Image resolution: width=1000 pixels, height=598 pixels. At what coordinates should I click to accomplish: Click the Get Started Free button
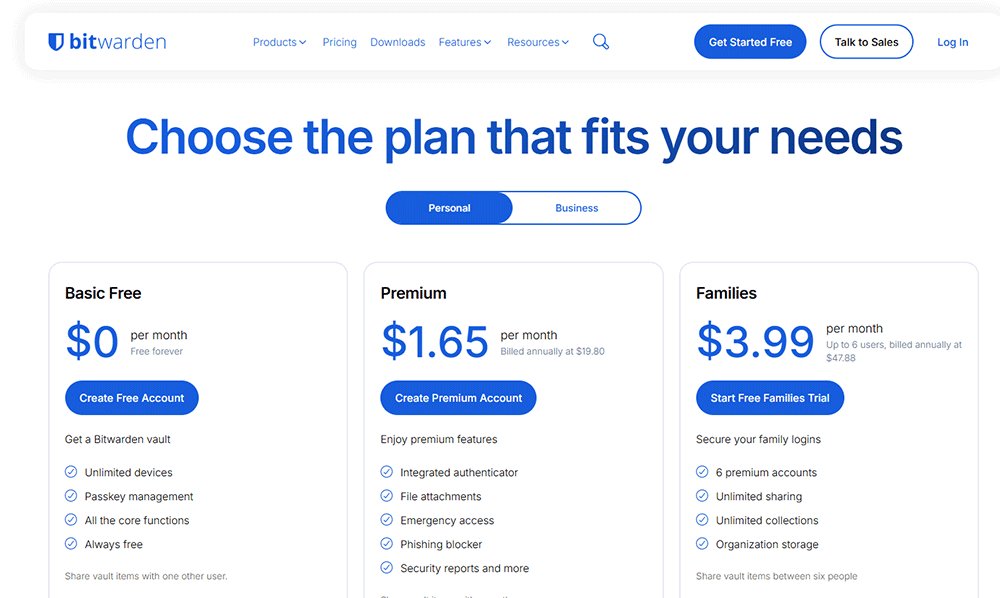tap(750, 41)
